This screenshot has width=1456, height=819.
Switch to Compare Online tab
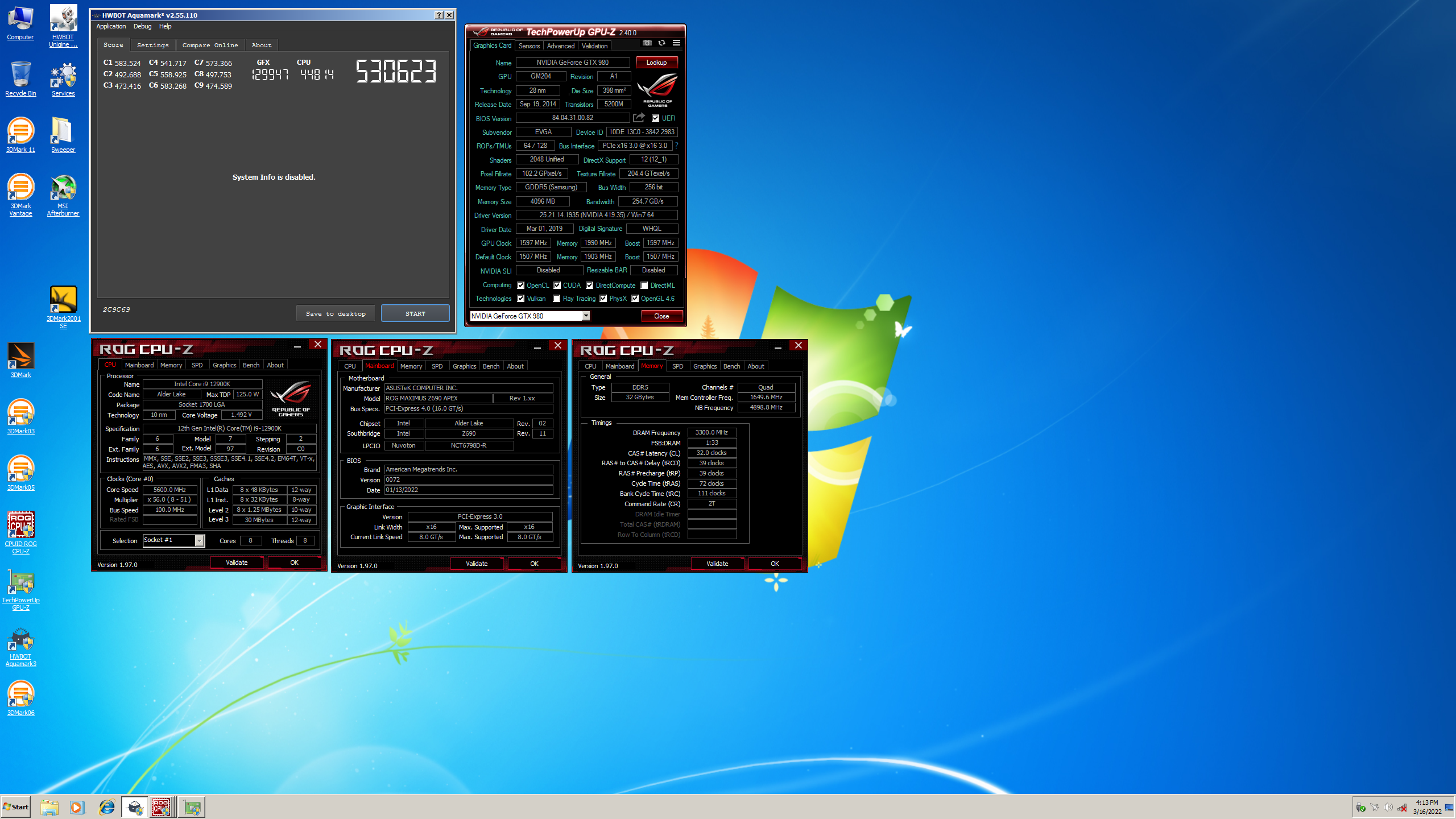point(210,45)
